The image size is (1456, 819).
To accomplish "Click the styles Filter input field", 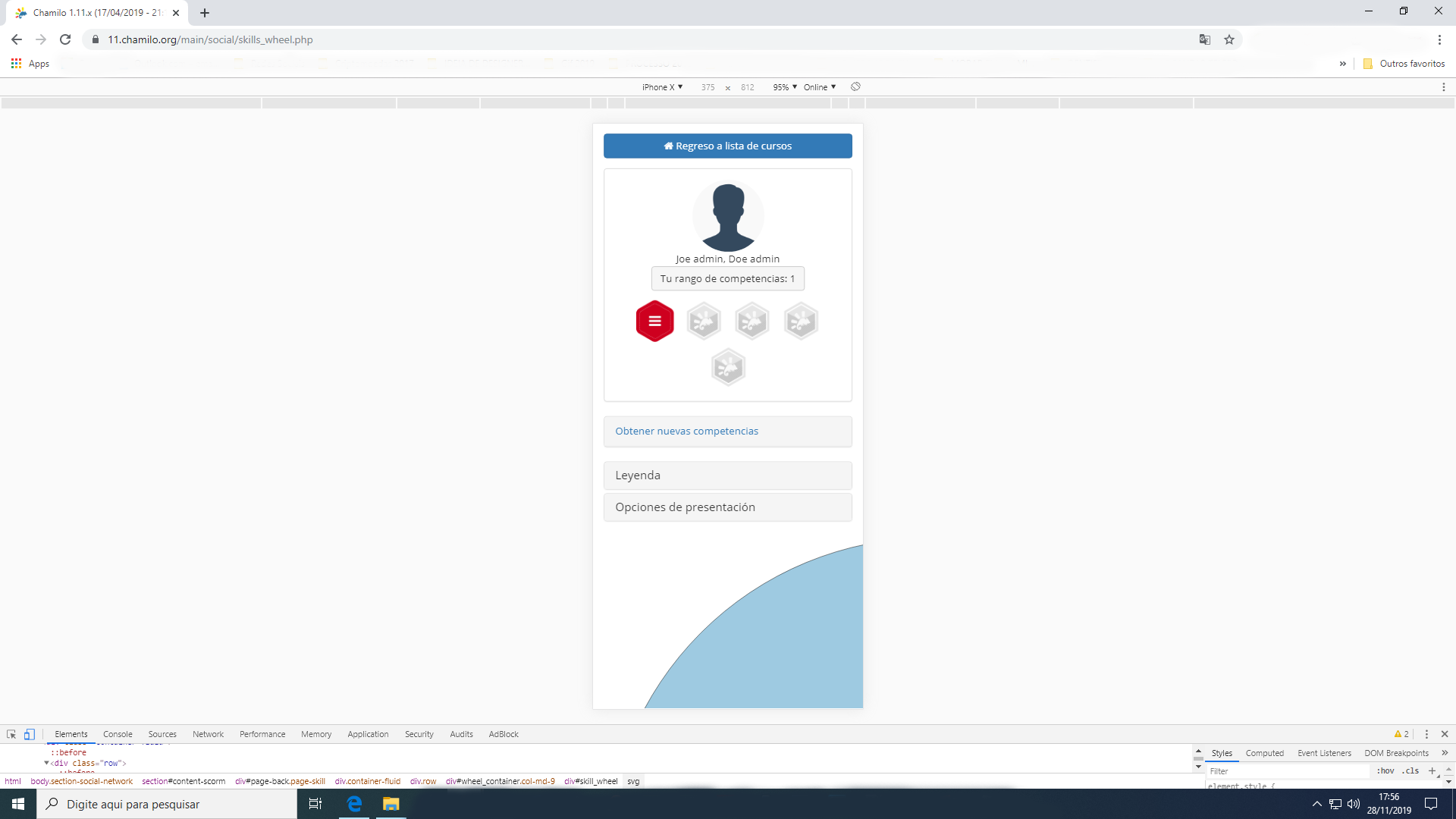I will (x=1289, y=770).
